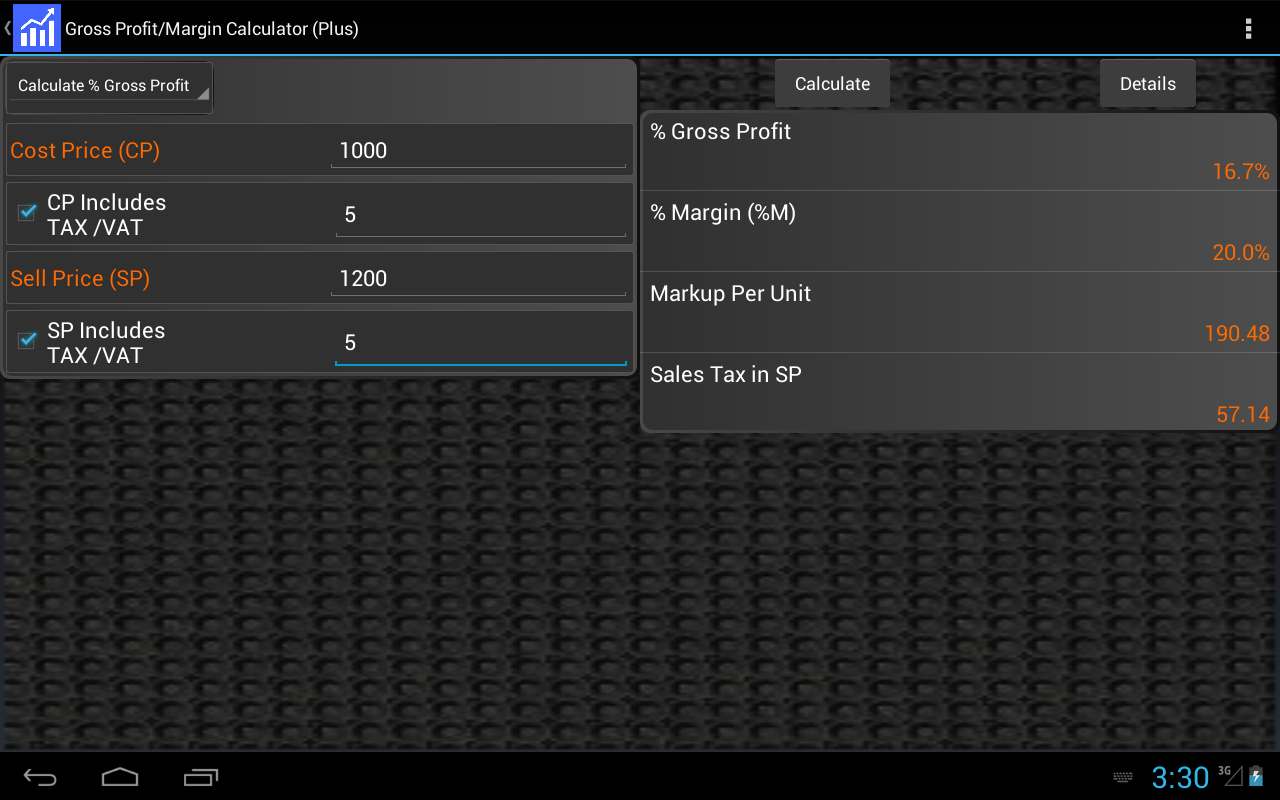
Task: Uncheck SP Includes TAX/VAT
Action: (26, 341)
